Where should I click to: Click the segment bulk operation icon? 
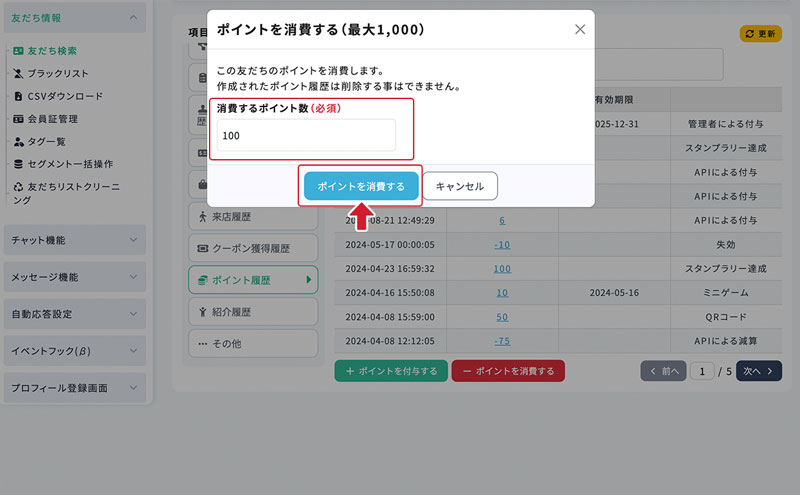[x=18, y=164]
